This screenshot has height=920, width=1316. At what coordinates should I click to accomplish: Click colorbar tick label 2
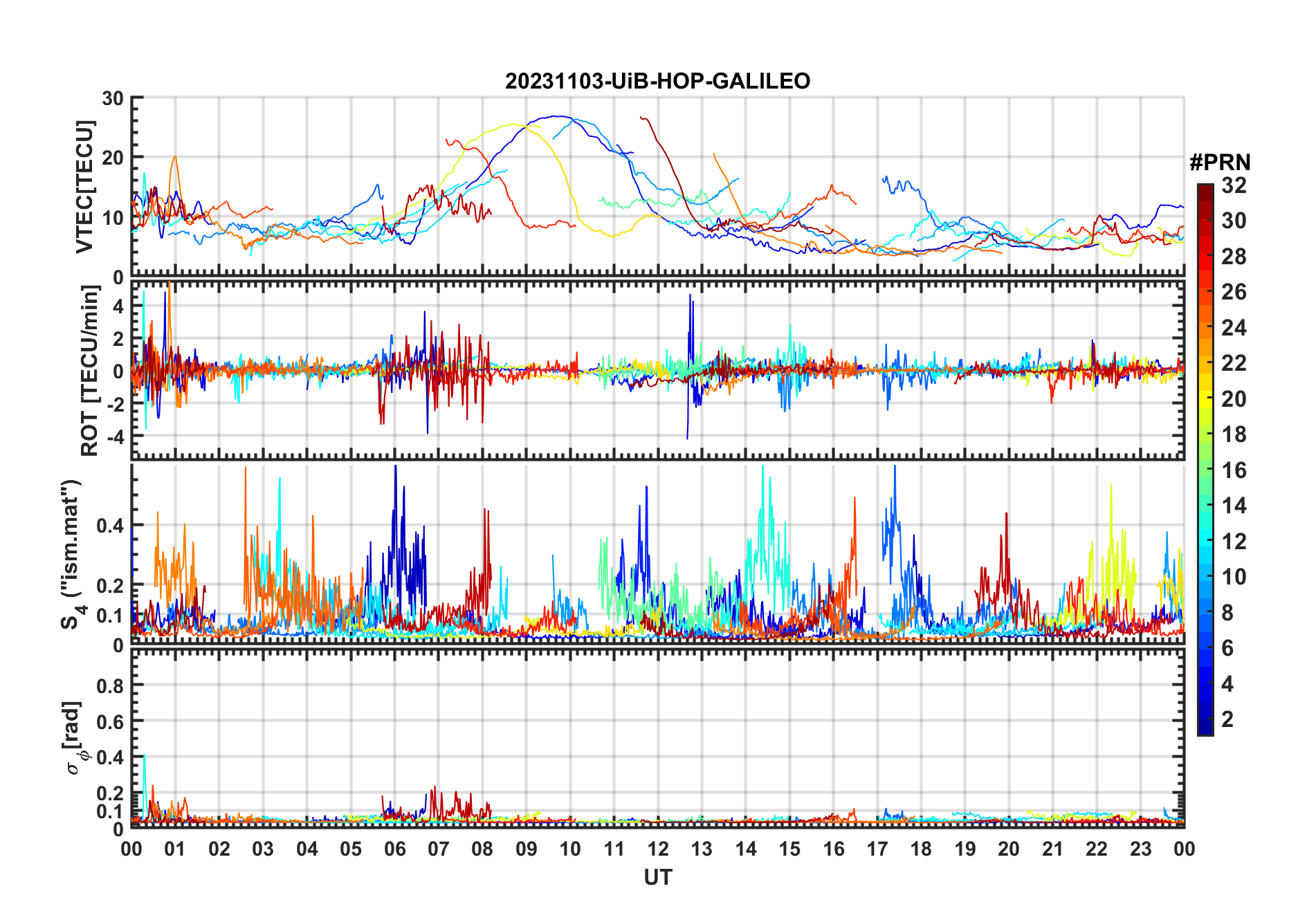point(1227,719)
